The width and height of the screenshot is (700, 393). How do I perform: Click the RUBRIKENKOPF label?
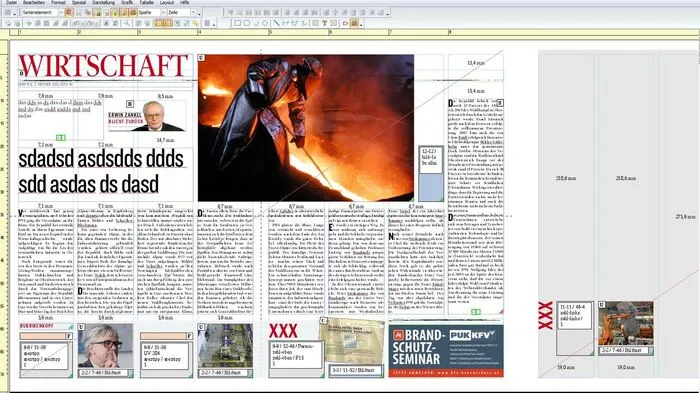coord(37,326)
